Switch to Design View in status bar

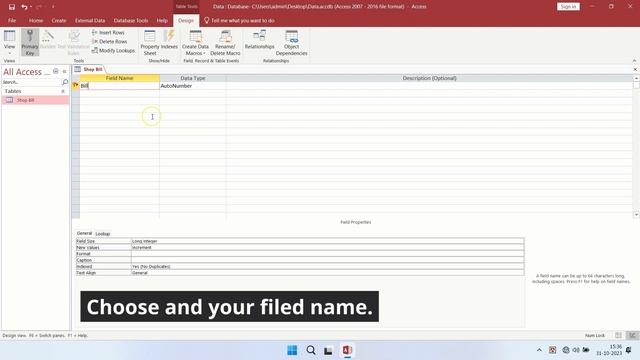coord(632,336)
